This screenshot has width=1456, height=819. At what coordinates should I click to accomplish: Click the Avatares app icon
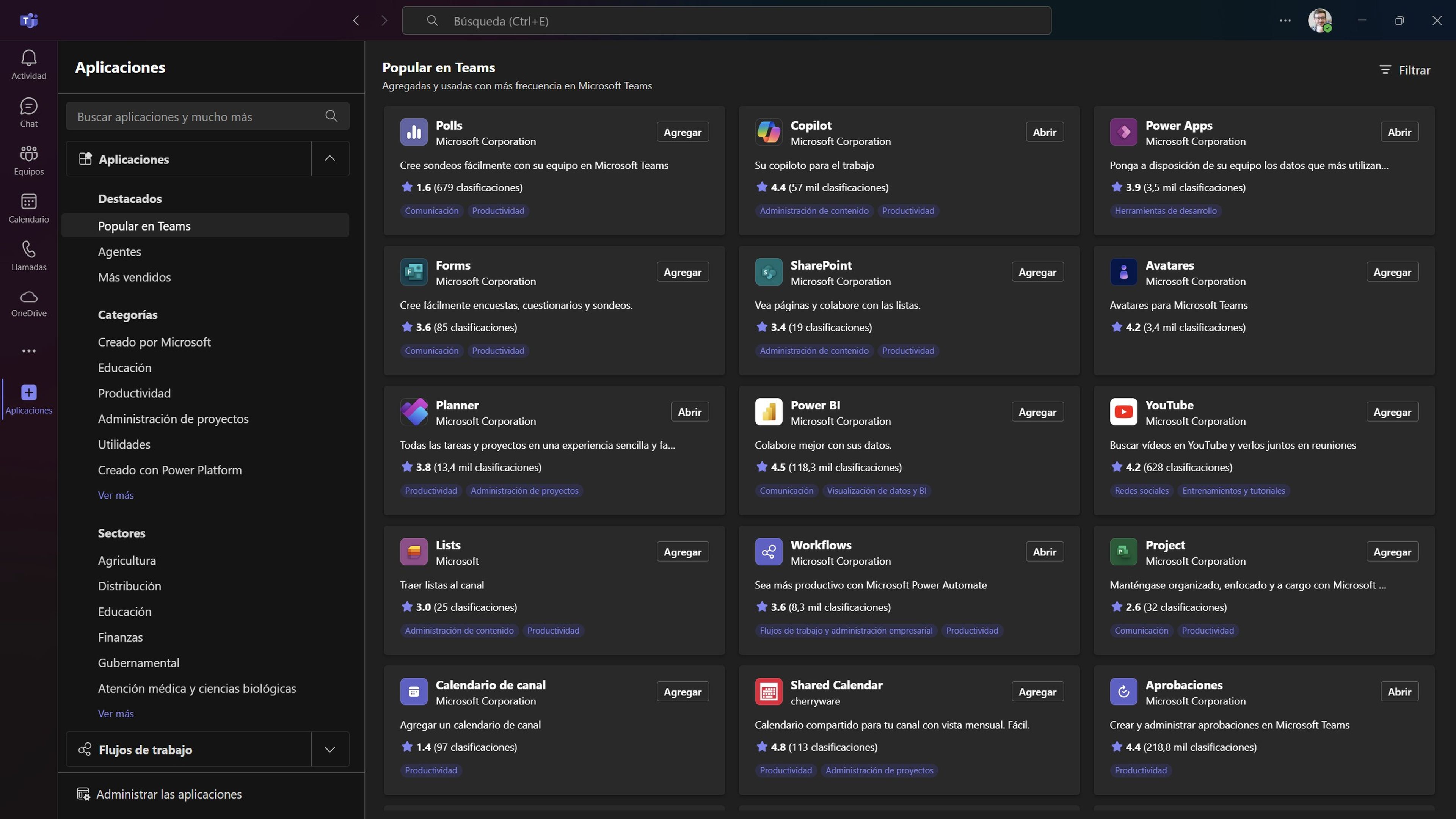pos(1123,272)
